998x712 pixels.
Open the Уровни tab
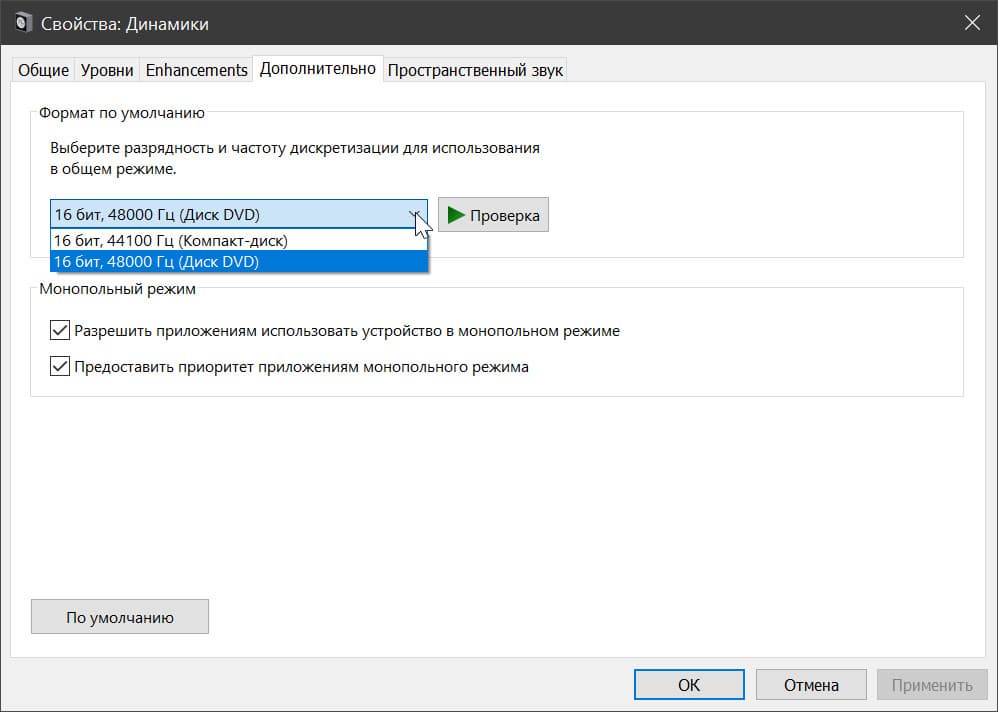point(107,70)
